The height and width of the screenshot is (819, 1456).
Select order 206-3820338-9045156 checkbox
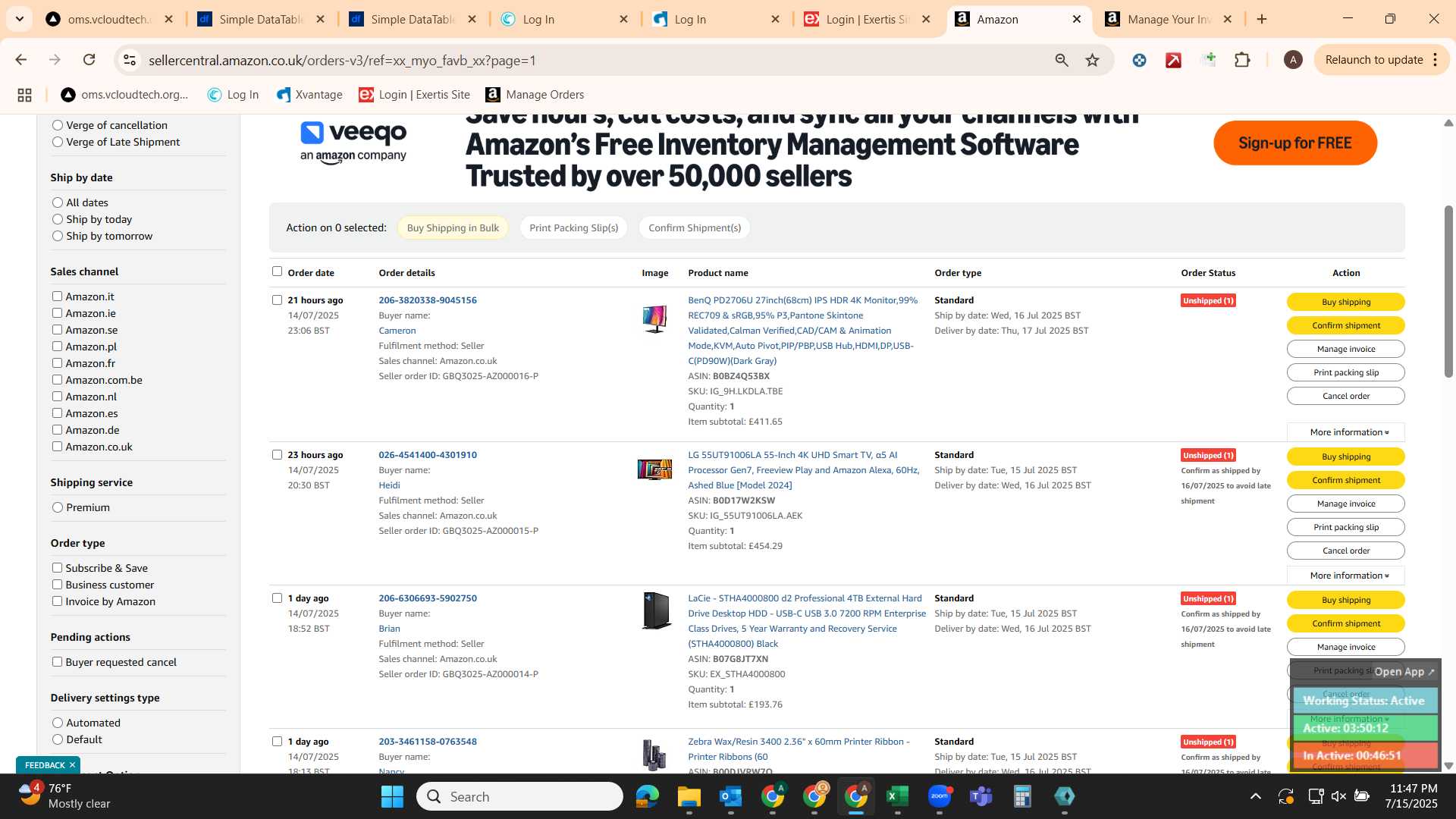click(277, 300)
